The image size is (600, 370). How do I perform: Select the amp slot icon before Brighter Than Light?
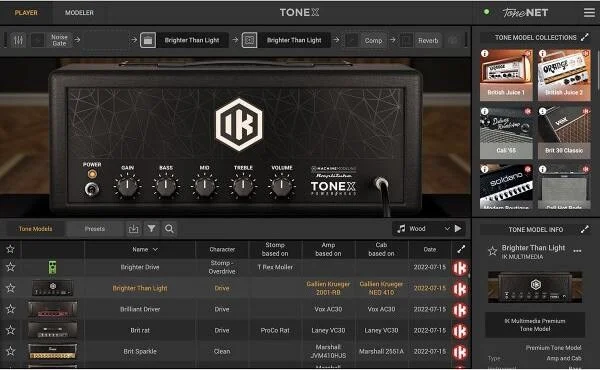point(148,40)
